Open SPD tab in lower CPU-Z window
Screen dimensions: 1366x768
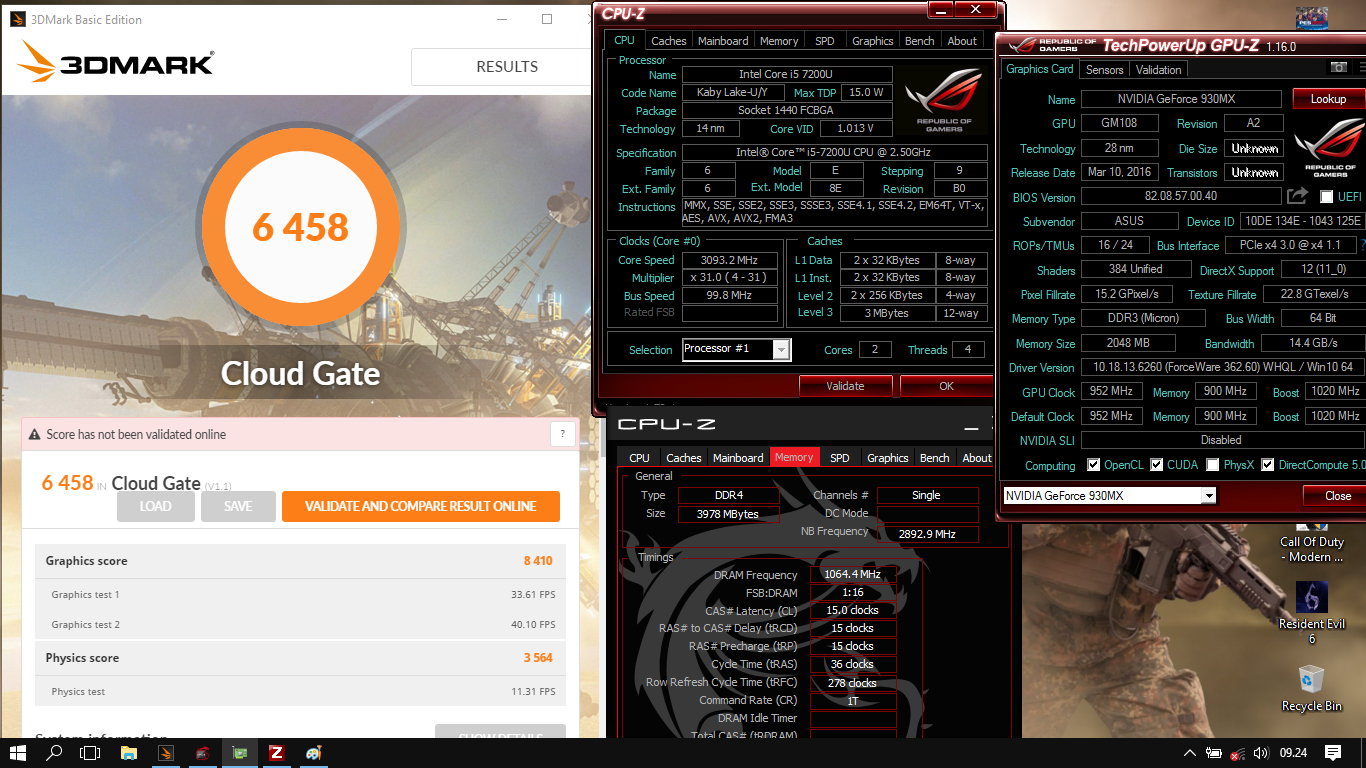[x=840, y=458]
